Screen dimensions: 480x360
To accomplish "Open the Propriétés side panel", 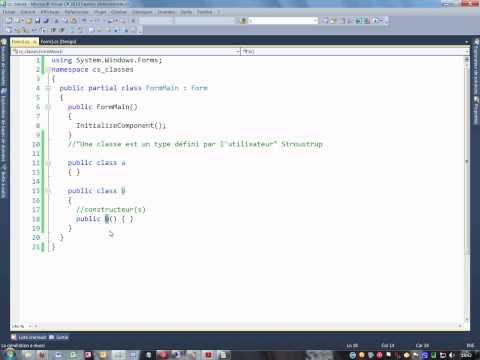I will point(476,110).
